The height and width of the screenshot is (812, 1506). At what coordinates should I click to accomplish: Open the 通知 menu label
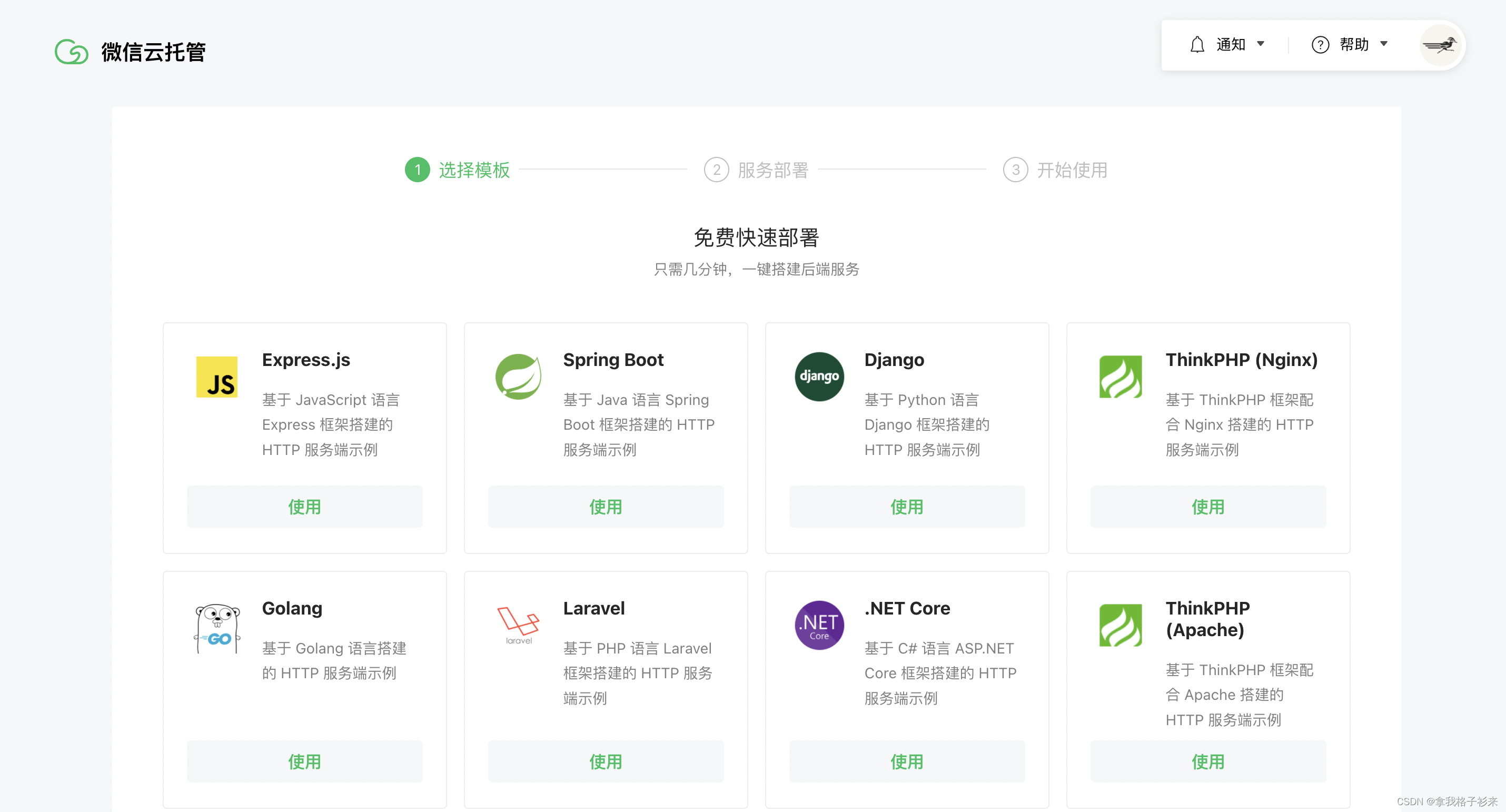tap(1231, 44)
